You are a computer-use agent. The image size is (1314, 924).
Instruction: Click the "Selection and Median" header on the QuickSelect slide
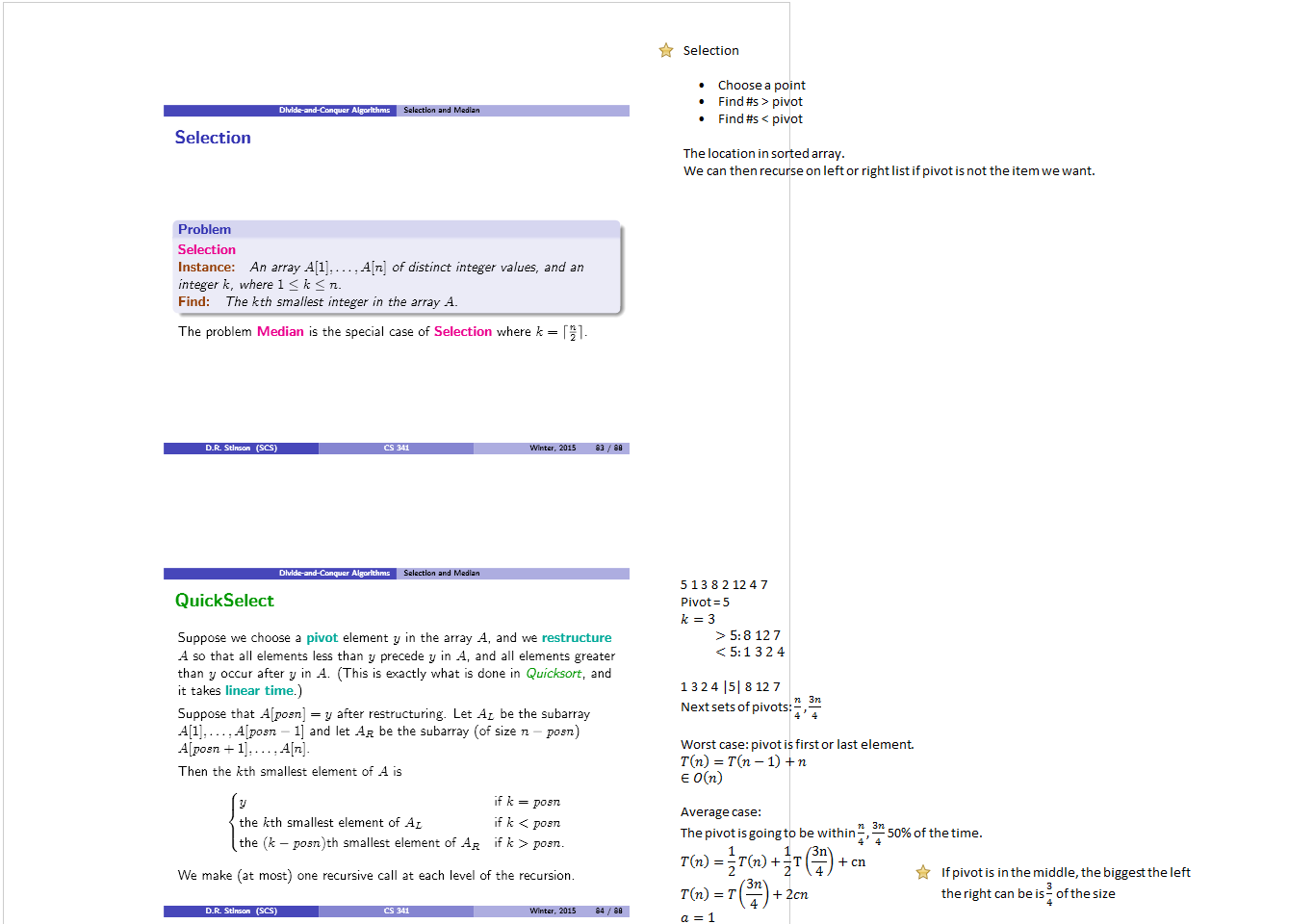pos(441,574)
